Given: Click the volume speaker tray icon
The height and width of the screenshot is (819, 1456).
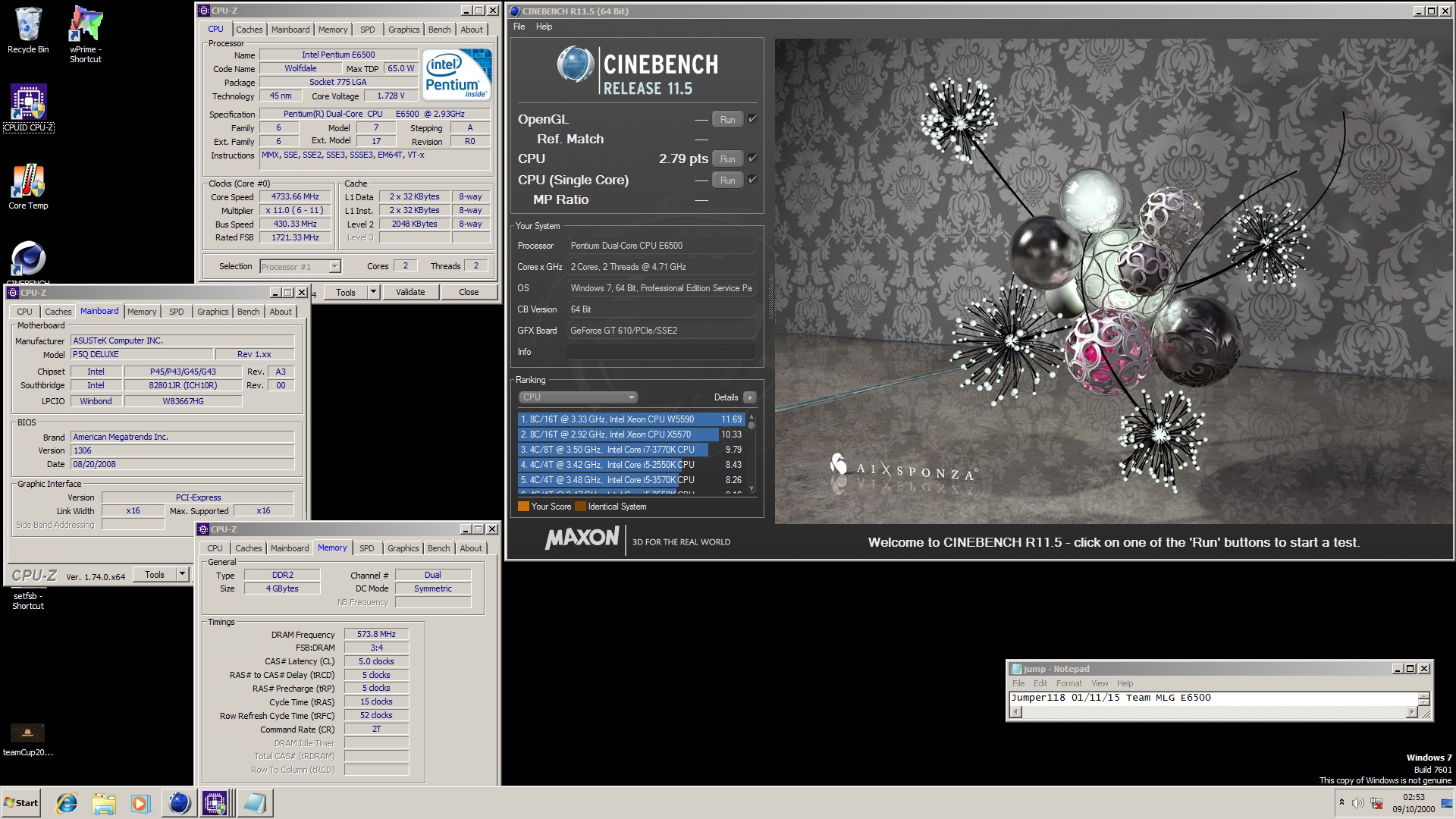Looking at the screenshot, I should [x=1358, y=803].
